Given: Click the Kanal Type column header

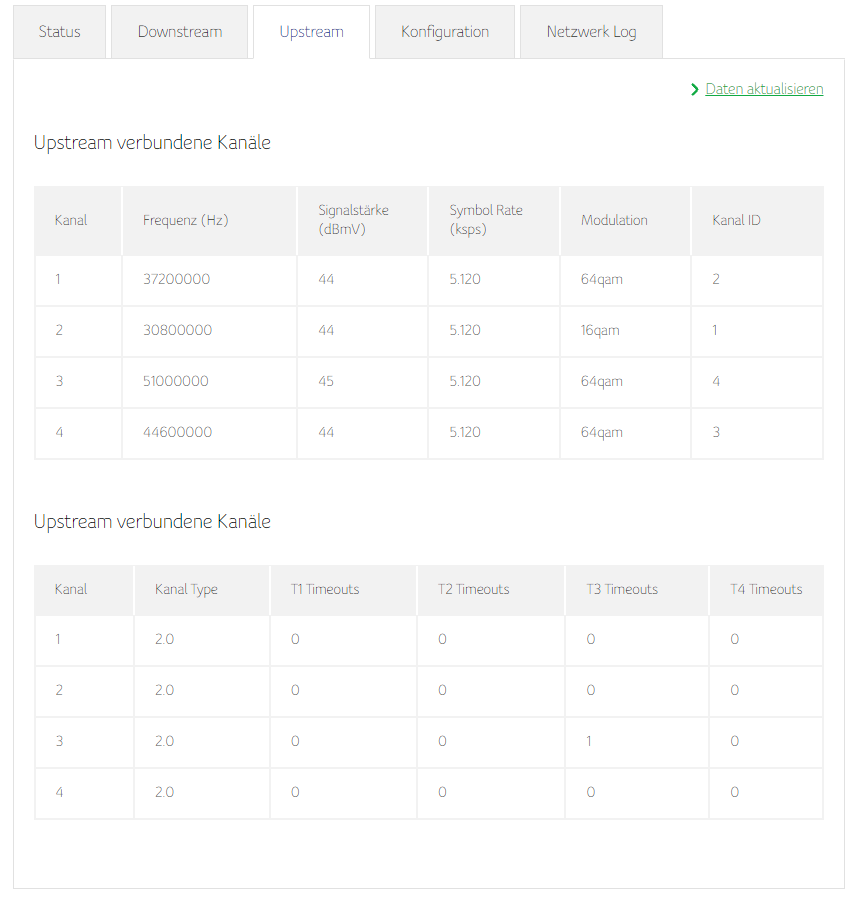Looking at the screenshot, I should coord(201,590).
